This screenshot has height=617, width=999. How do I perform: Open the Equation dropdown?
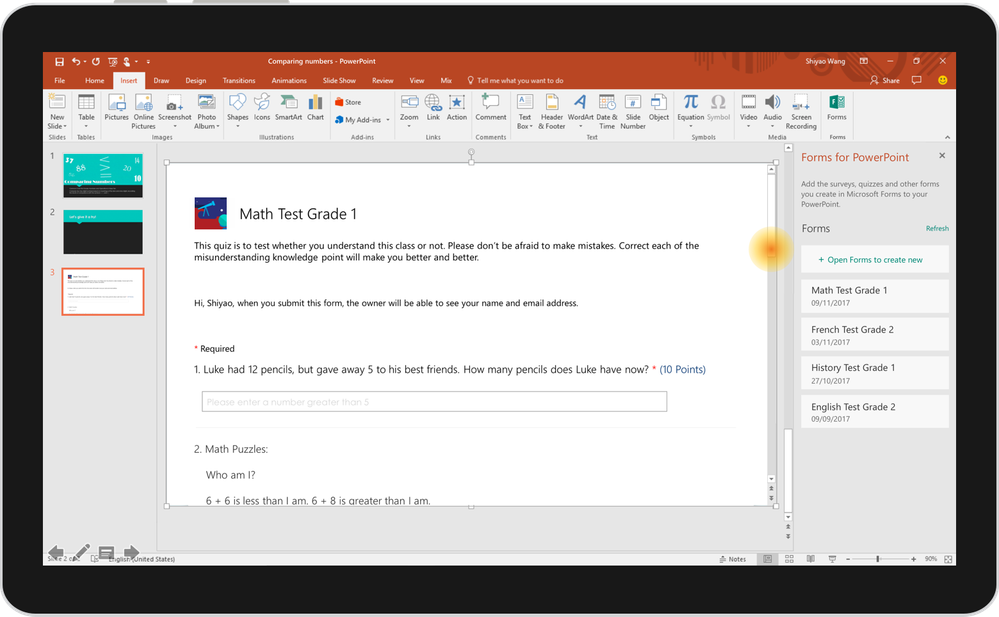click(691, 126)
